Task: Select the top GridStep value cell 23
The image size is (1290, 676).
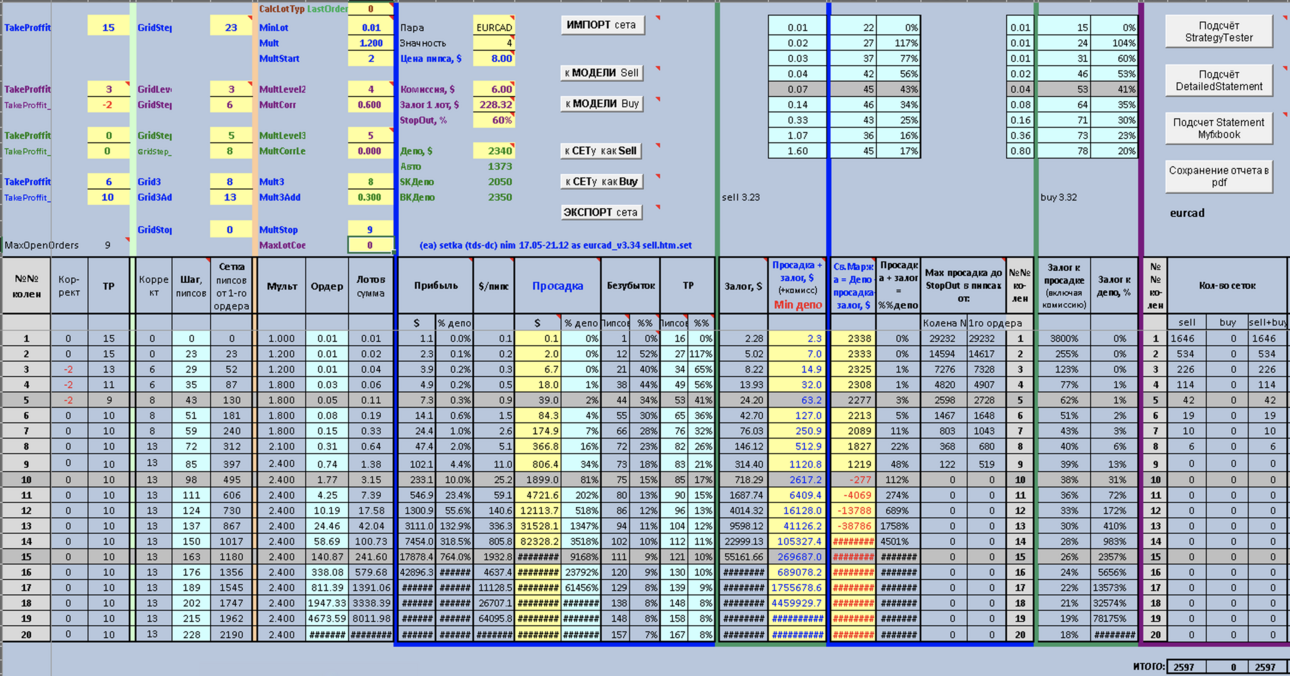Action: (x=231, y=28)
